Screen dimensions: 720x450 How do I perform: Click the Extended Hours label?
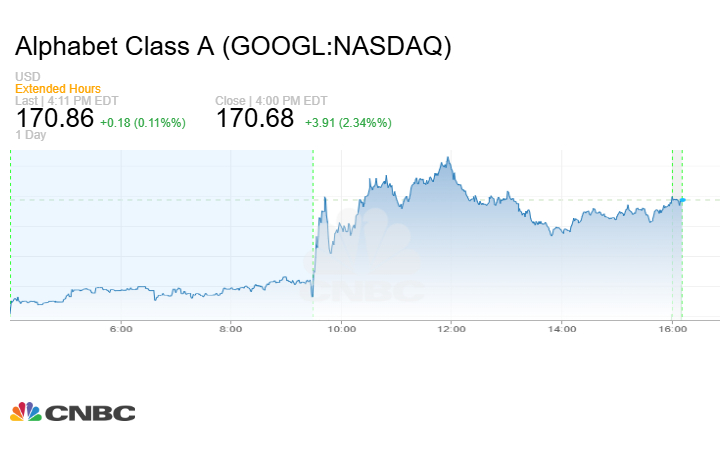click(57, 89)
